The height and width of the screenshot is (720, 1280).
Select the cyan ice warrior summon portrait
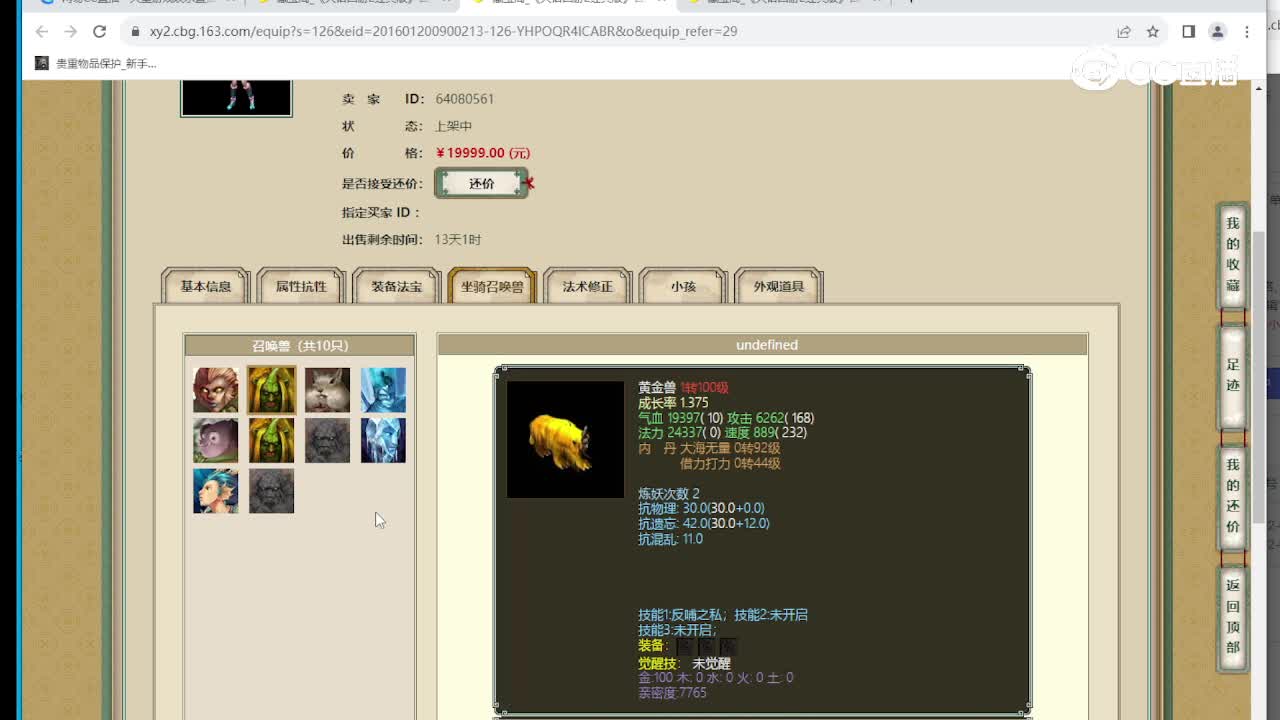384,390
